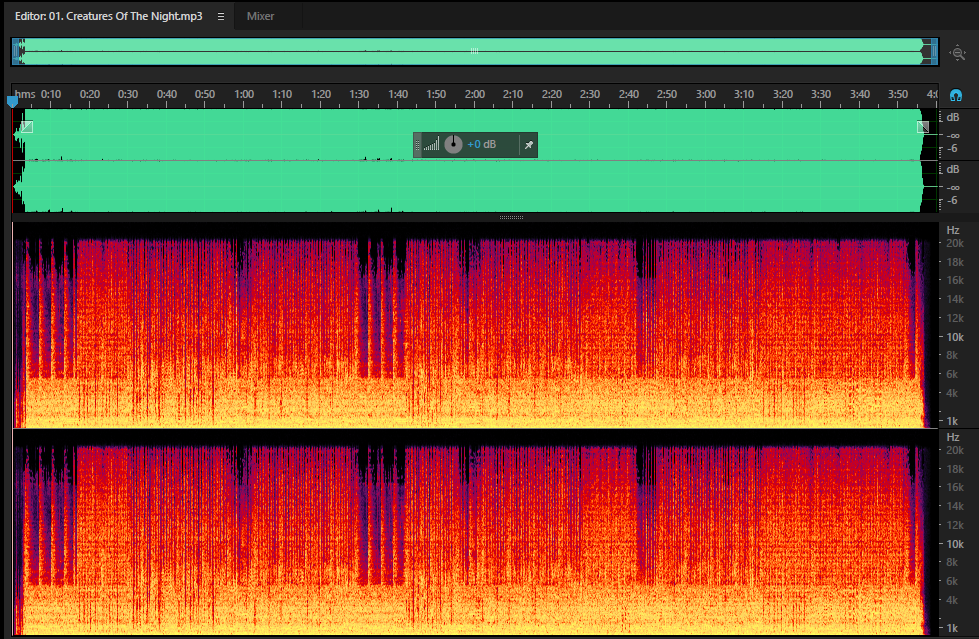The width and height of the screenshot is (979, 639).
Task: Click the hms time format label
Action: pyautogui.click(x=25, y=94)
